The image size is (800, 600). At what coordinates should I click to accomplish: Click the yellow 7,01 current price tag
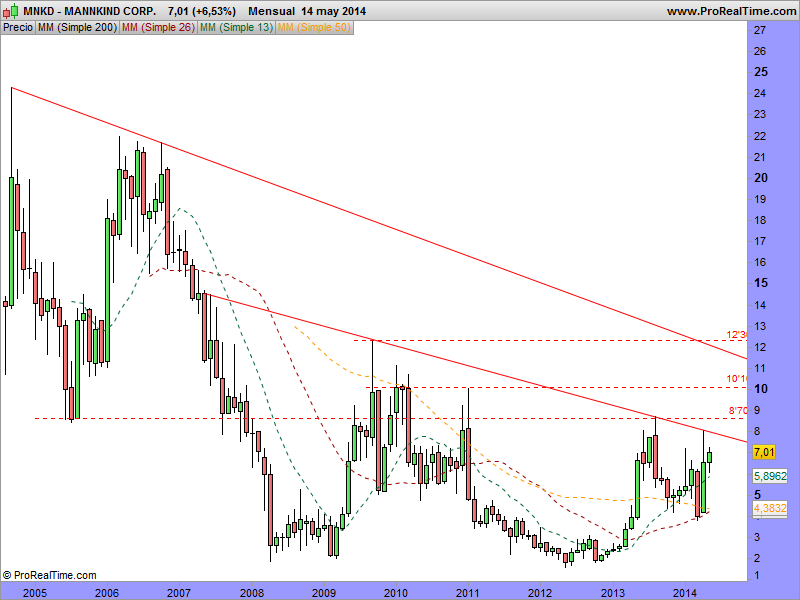click(x=764, y=452)
